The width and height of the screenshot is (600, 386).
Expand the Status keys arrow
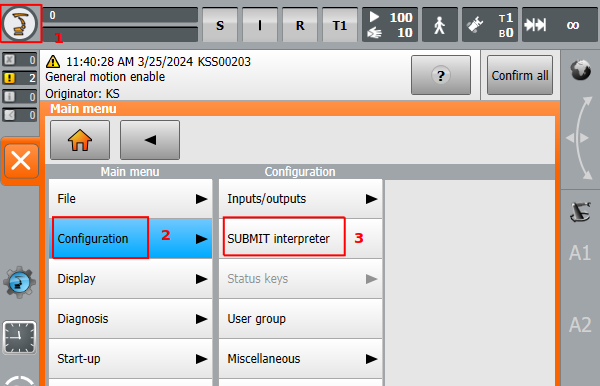[371, 279]
